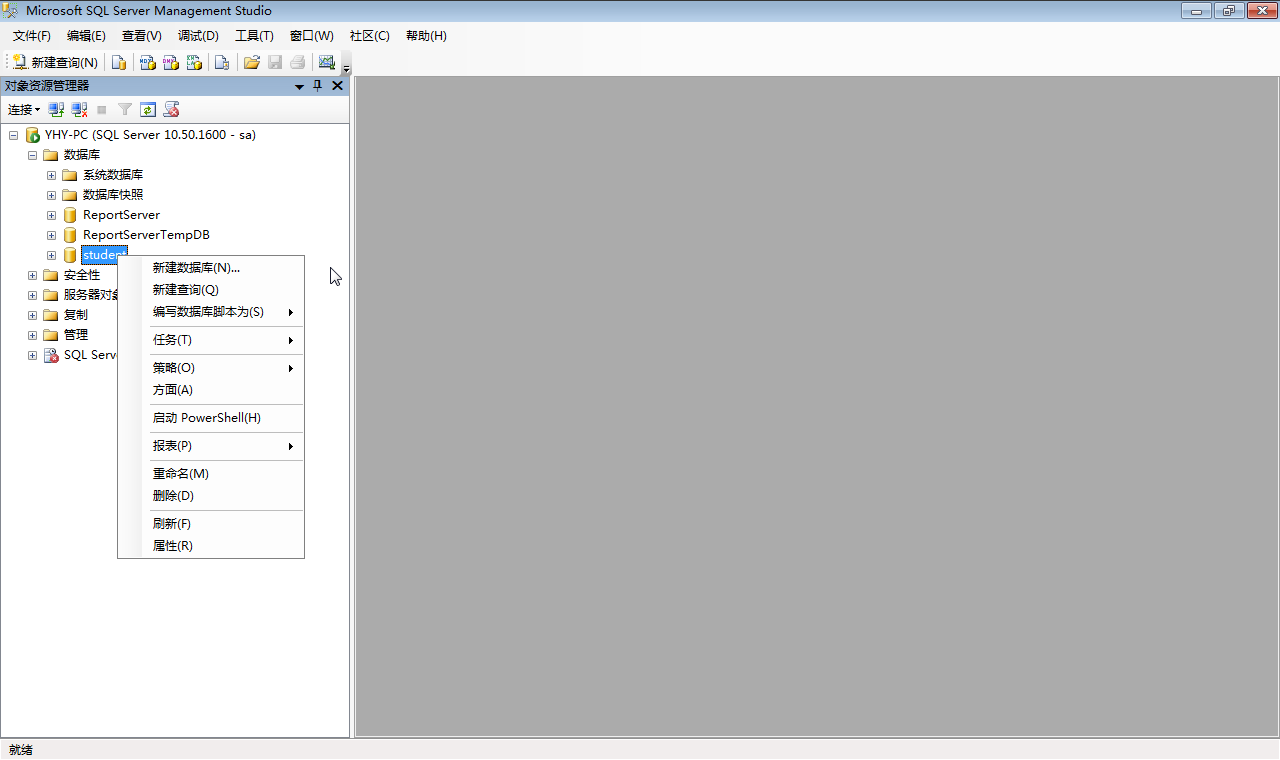The height and width of the screenshot is (760, 1280).
Task: Open the 调试(D) menu
Action: click(198, 35)
